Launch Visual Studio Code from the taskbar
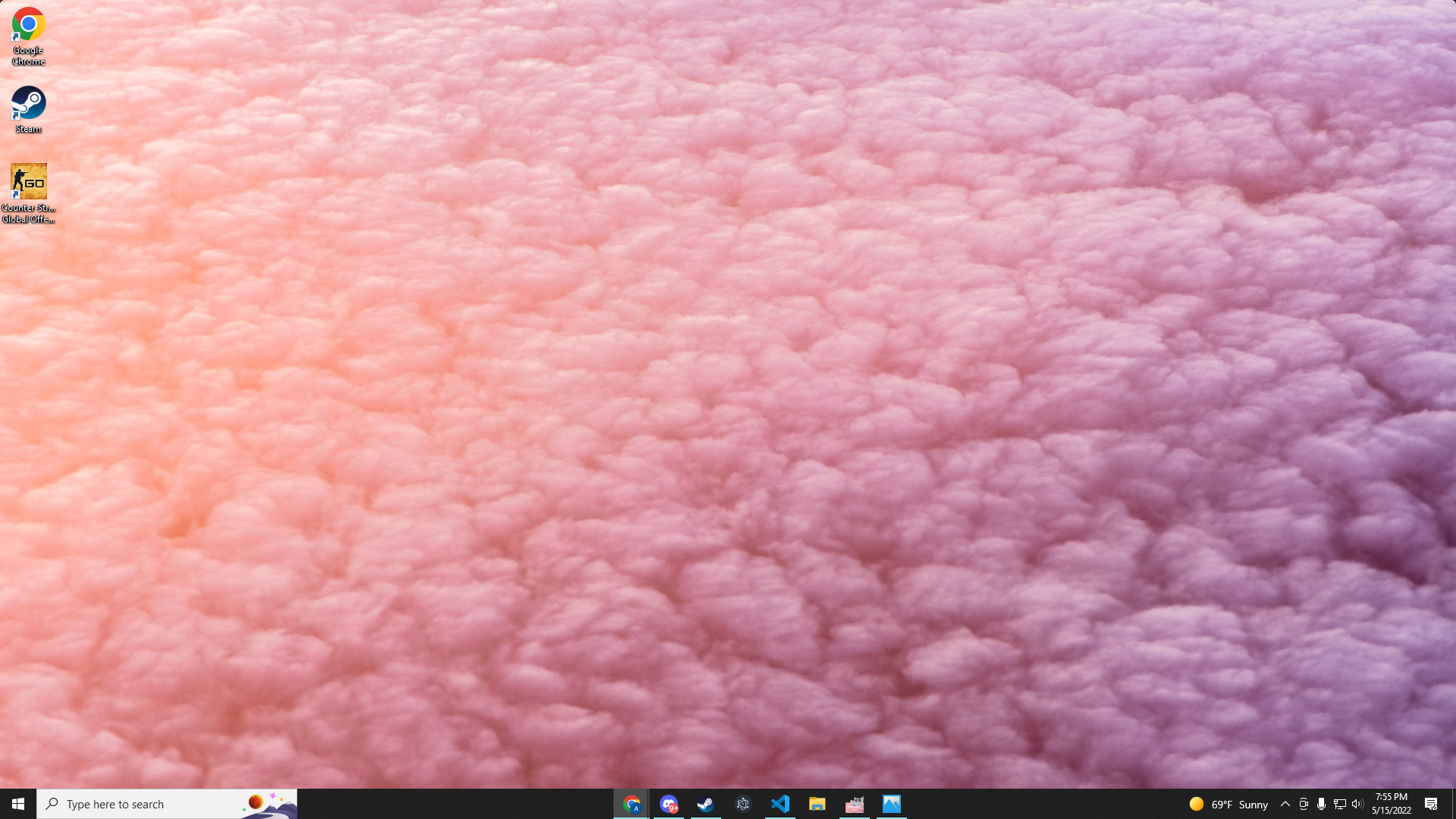Screen dimensions: 1456x819 click(780, 804)
